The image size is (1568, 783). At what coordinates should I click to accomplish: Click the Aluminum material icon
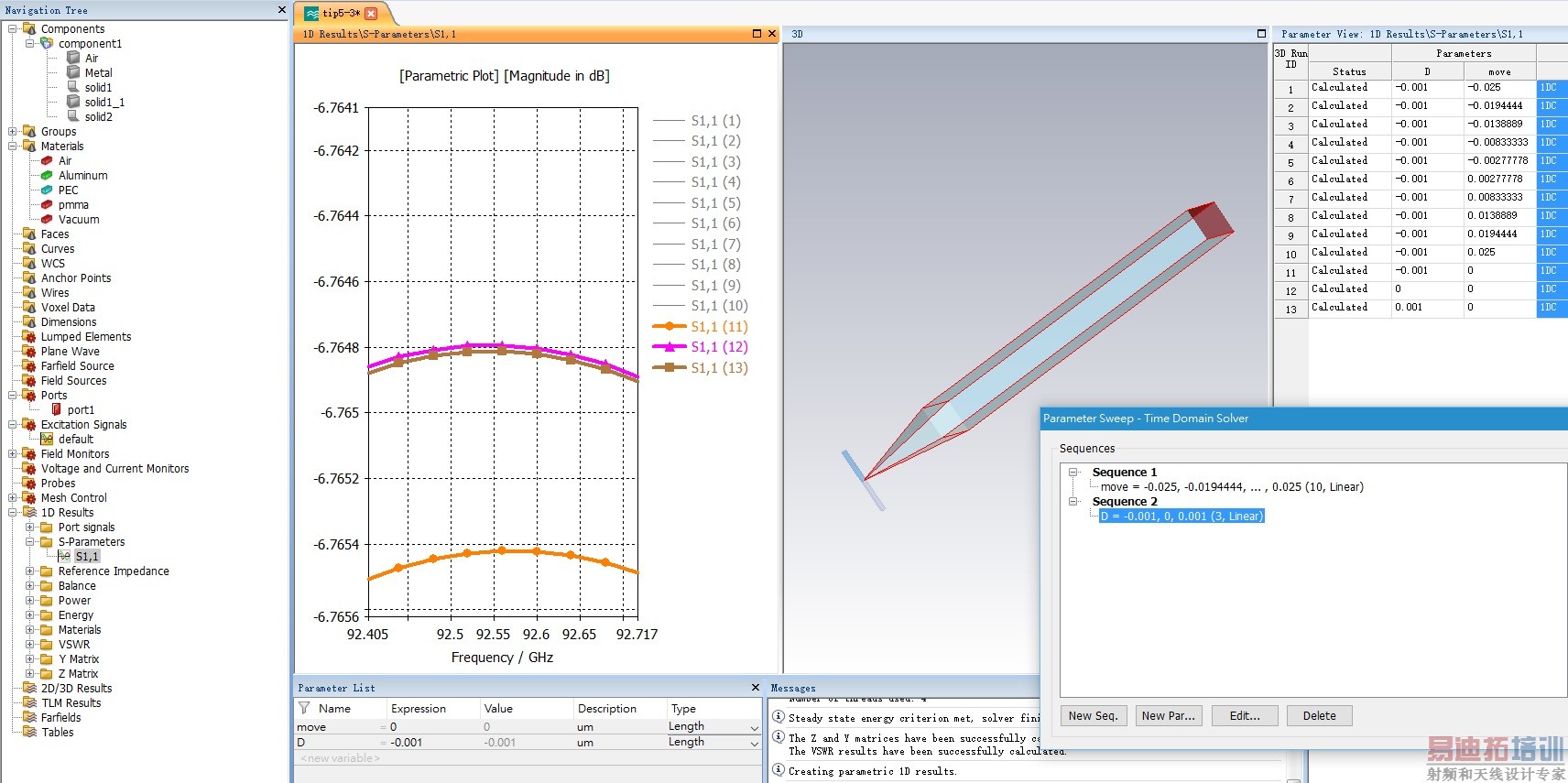pyautogui.click(x=47, y=175)
